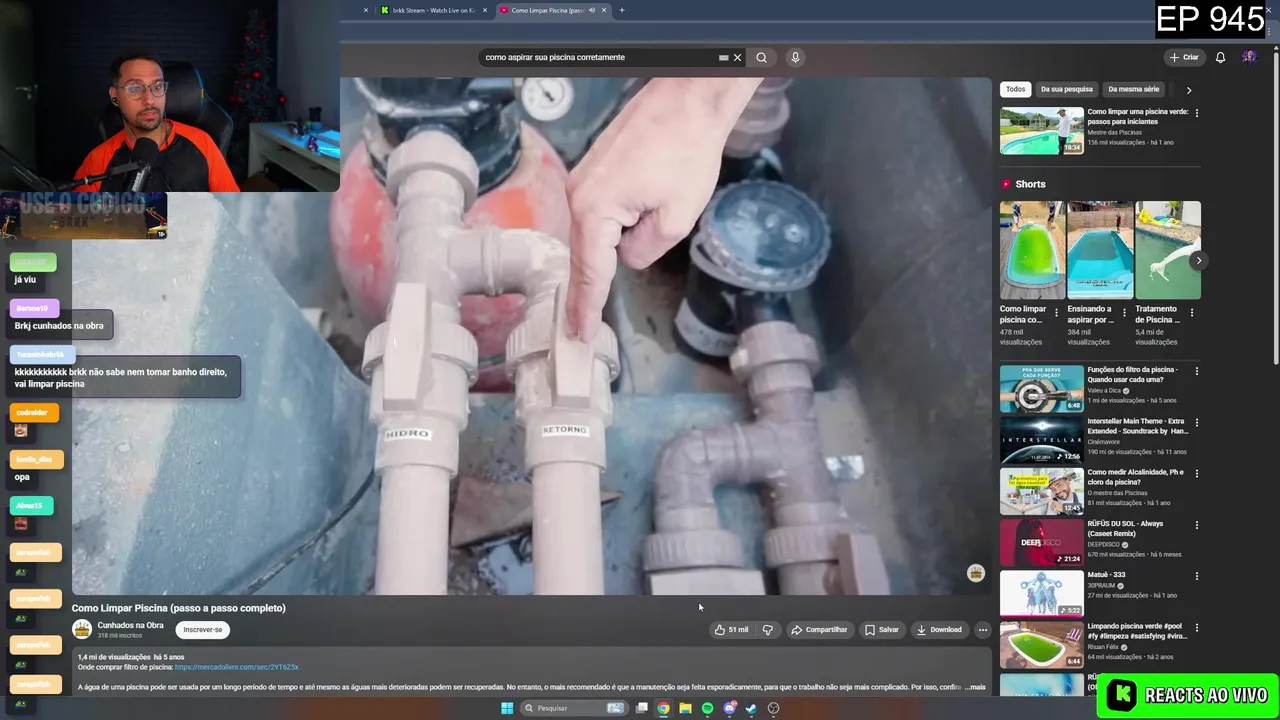Open 'Como limpar uma piscina verde' video thumbnail
This screenshot has height=720, width=1280.
[x=1041, y=131]
